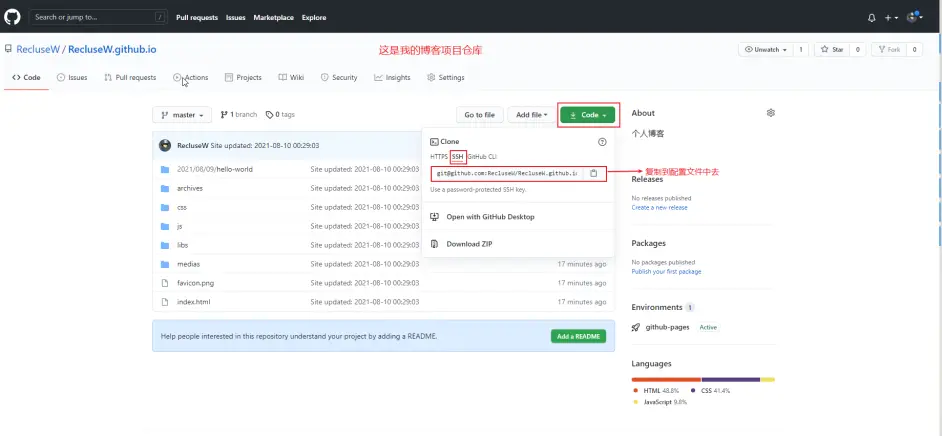
Task: Click the hello-world folder icon
Action: pos(165,169)
